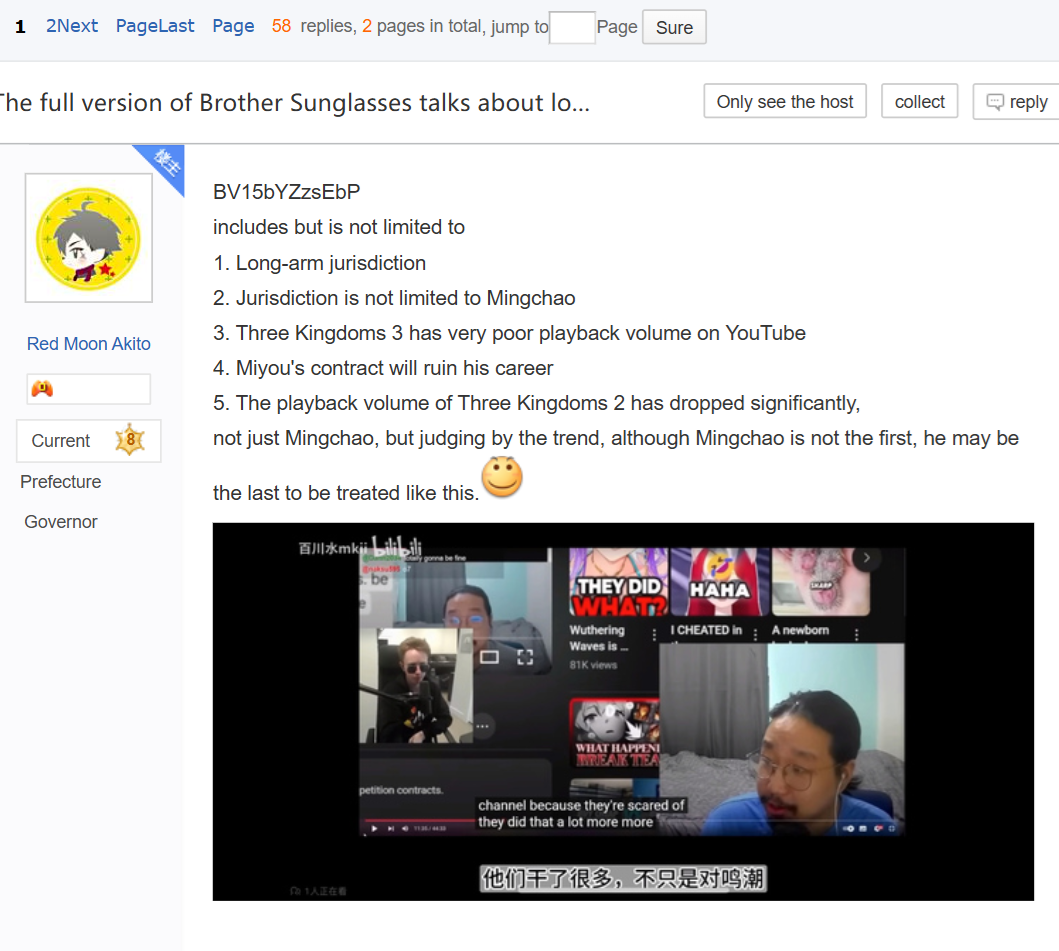Image resolution: width=1059 pixels, height=951 pixels.
Task: Click the game controller badge icon
Action: pos(42,389)
